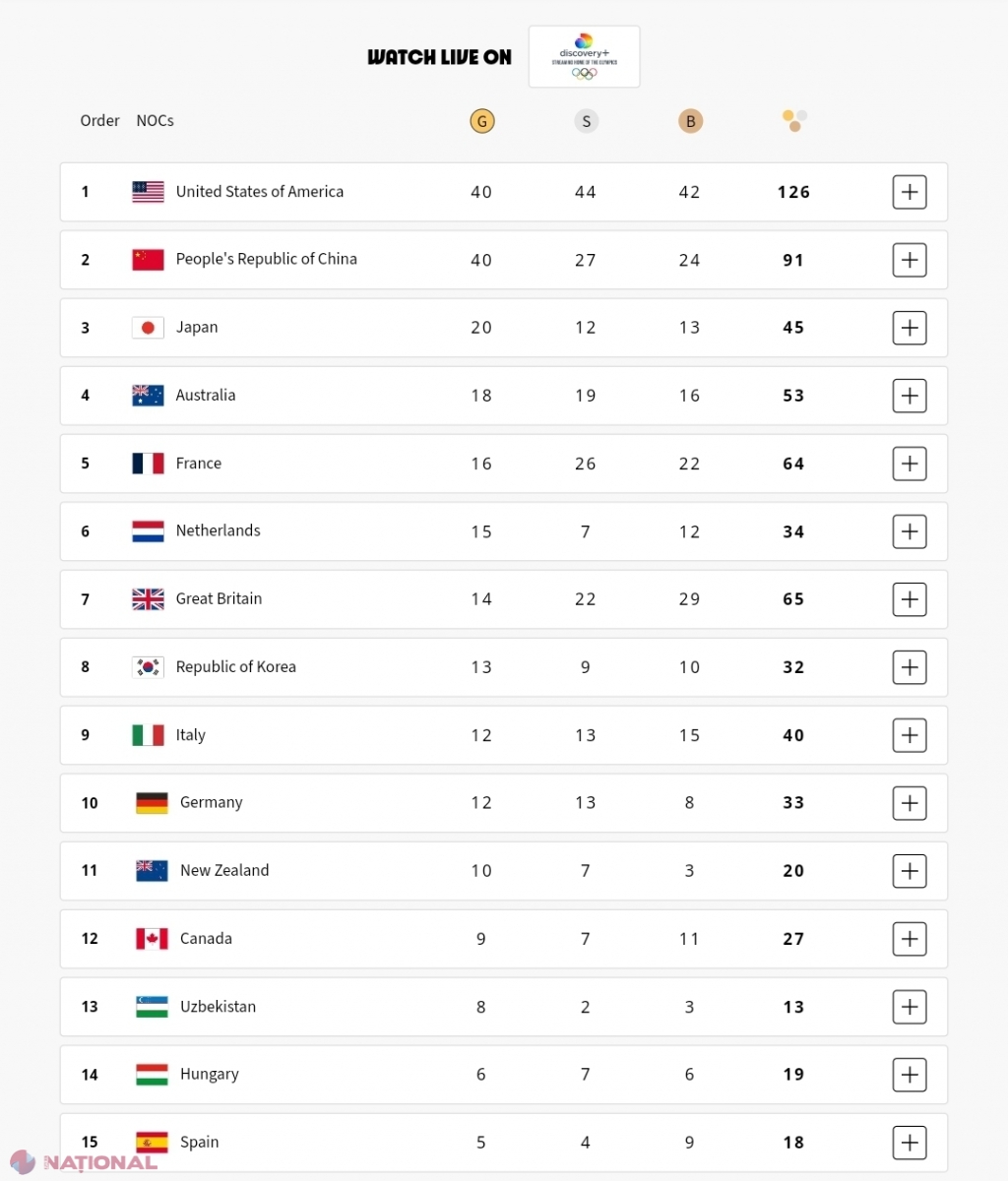Click the NOCs column header
This screenshot has height=1181, width=1008.
pos(155,120)
